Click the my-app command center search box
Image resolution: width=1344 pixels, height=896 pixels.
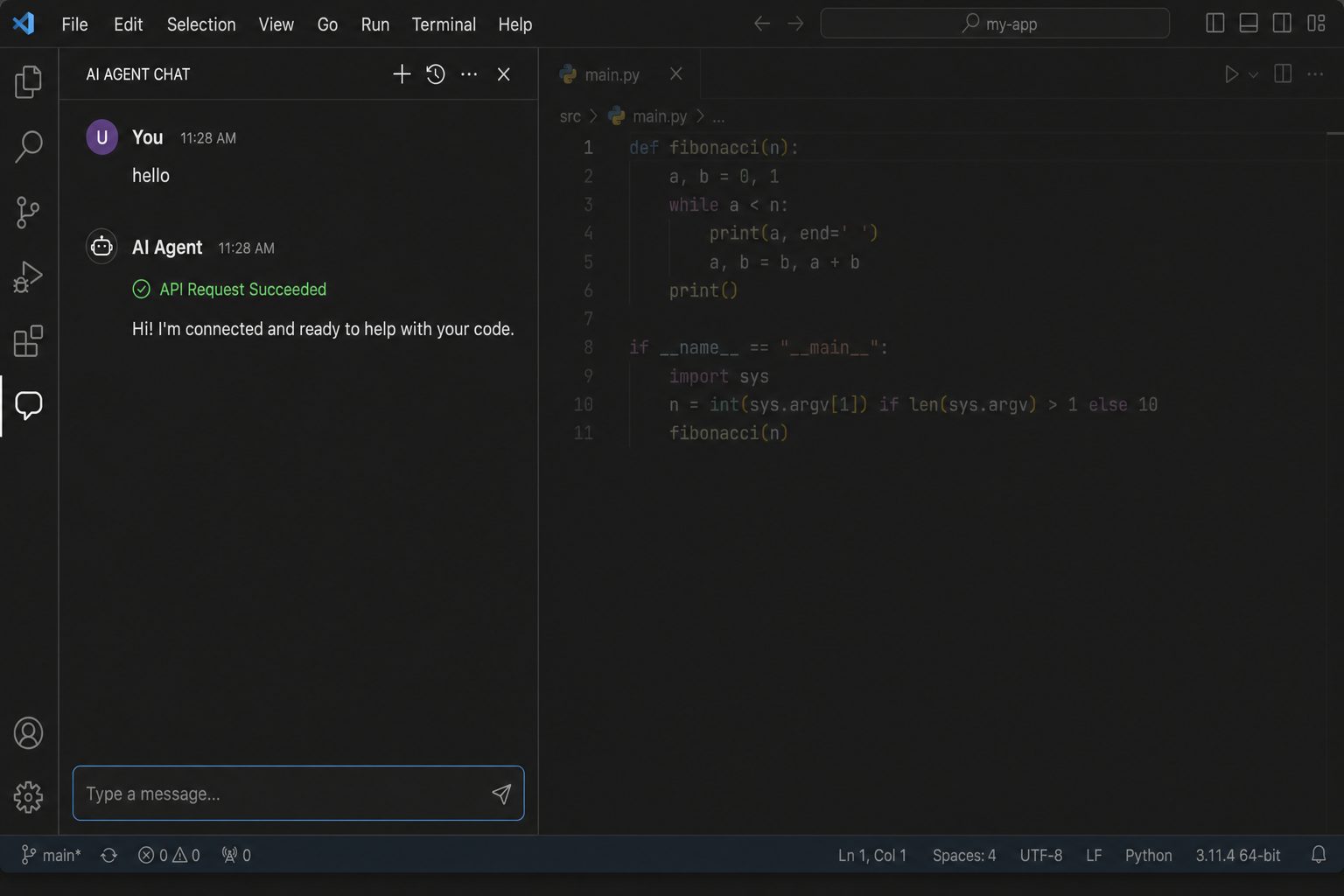[x=995, y=24]
